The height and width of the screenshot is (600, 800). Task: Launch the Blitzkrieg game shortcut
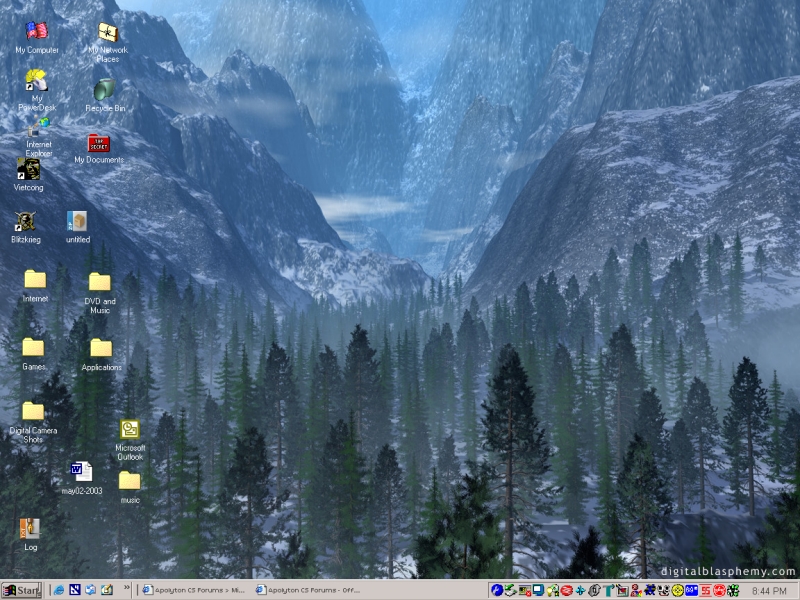click(25, 222)
